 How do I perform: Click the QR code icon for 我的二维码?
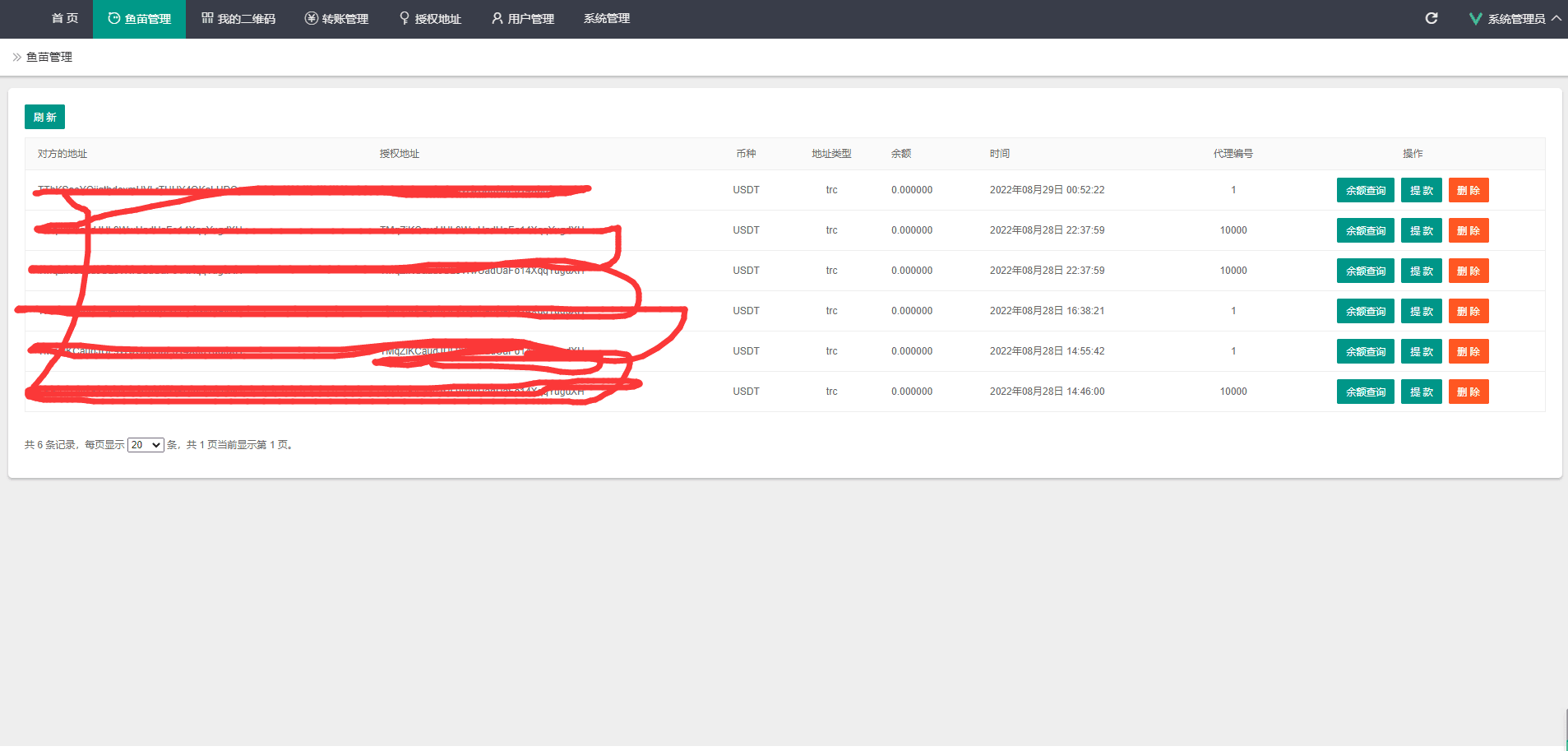(x=207, y=18)
